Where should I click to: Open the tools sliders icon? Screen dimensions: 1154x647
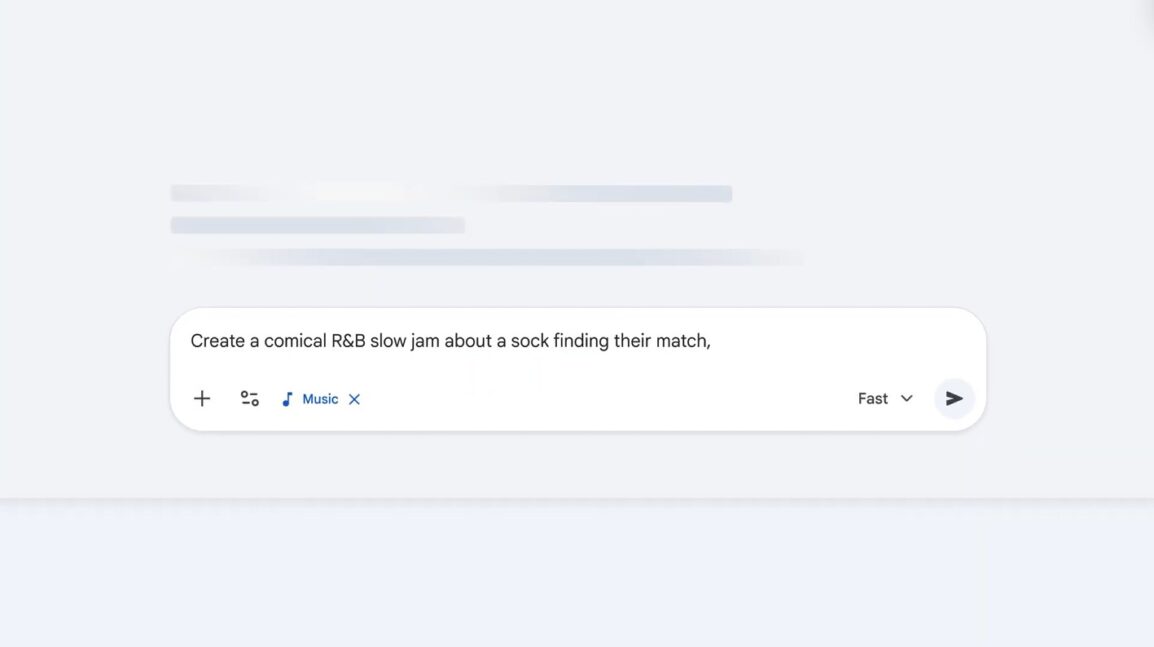(x=249, y=399)
